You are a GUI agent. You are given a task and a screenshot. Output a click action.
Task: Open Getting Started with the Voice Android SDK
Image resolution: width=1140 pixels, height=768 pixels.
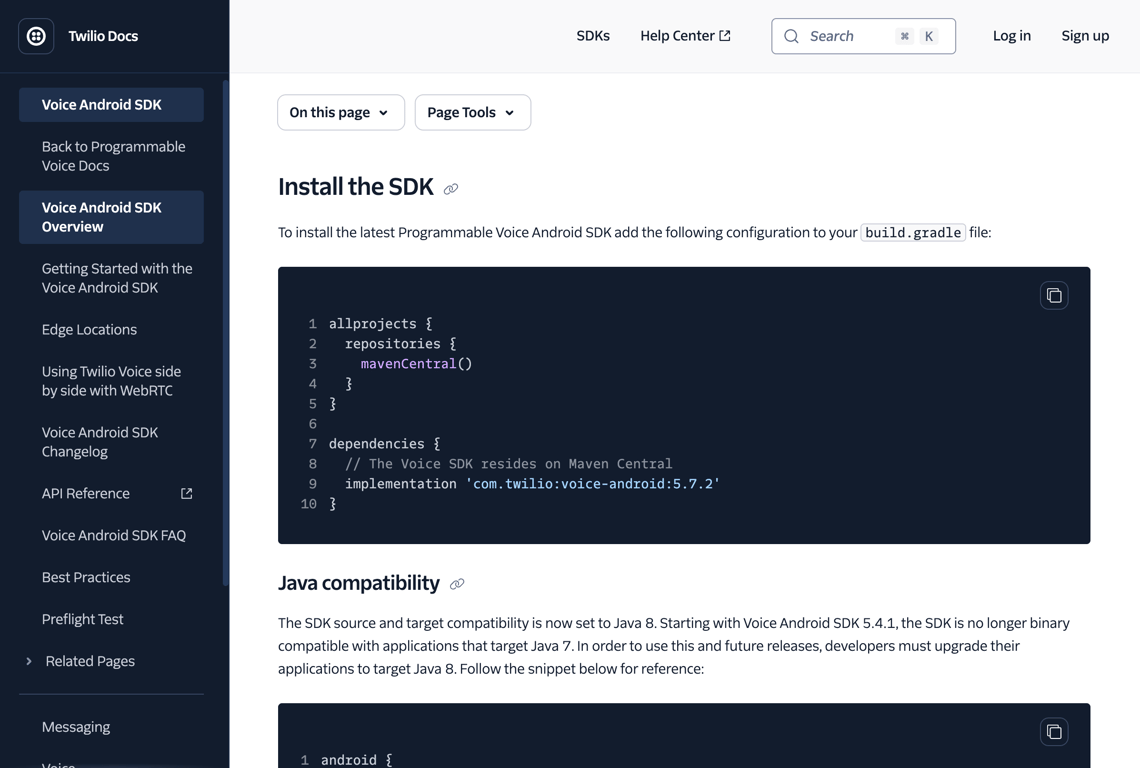tap(117, 277)
